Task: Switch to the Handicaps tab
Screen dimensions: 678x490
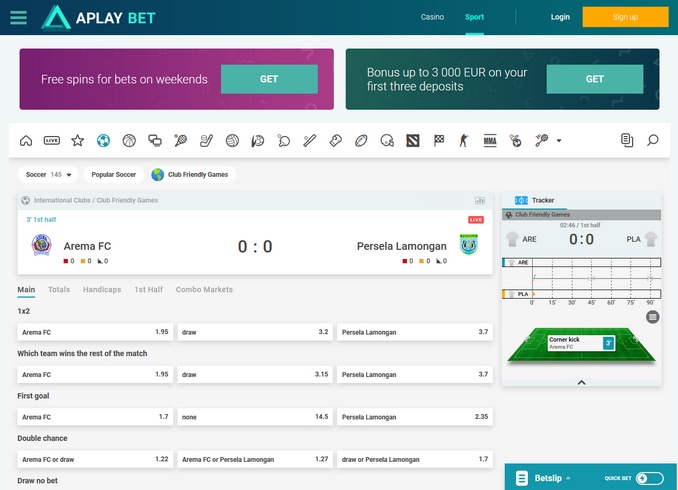Action: [102, 289]
